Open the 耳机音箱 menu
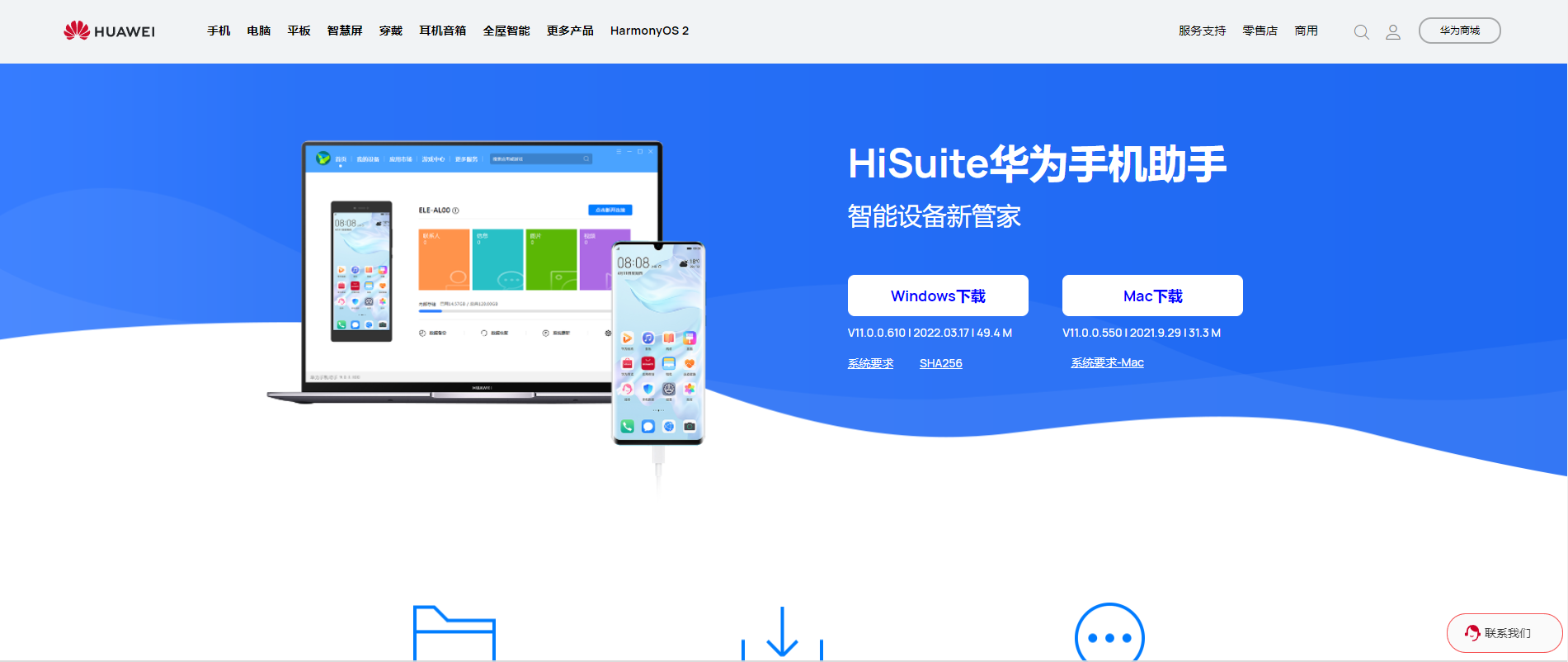The width and height of the screenshot is (1568, 662). click(x=443, y=31)
